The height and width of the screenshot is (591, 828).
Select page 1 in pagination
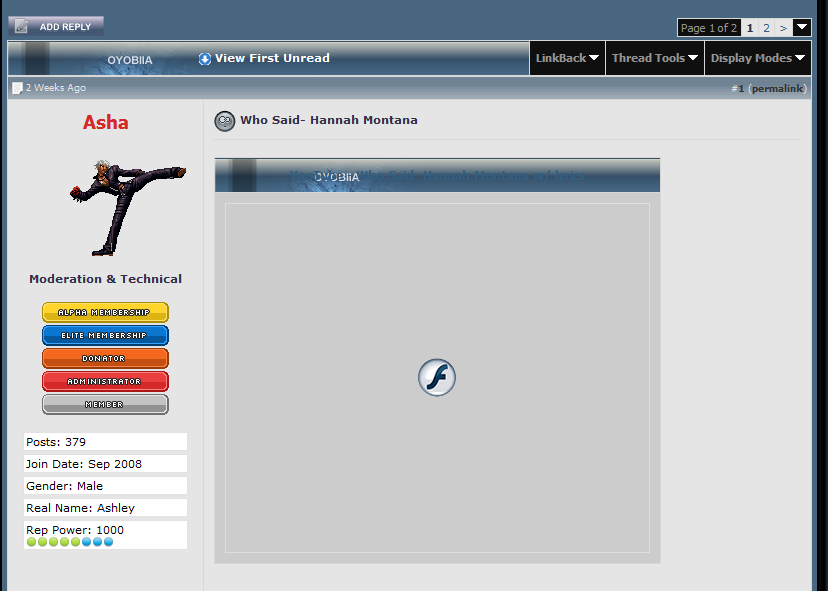pos(749,28)
